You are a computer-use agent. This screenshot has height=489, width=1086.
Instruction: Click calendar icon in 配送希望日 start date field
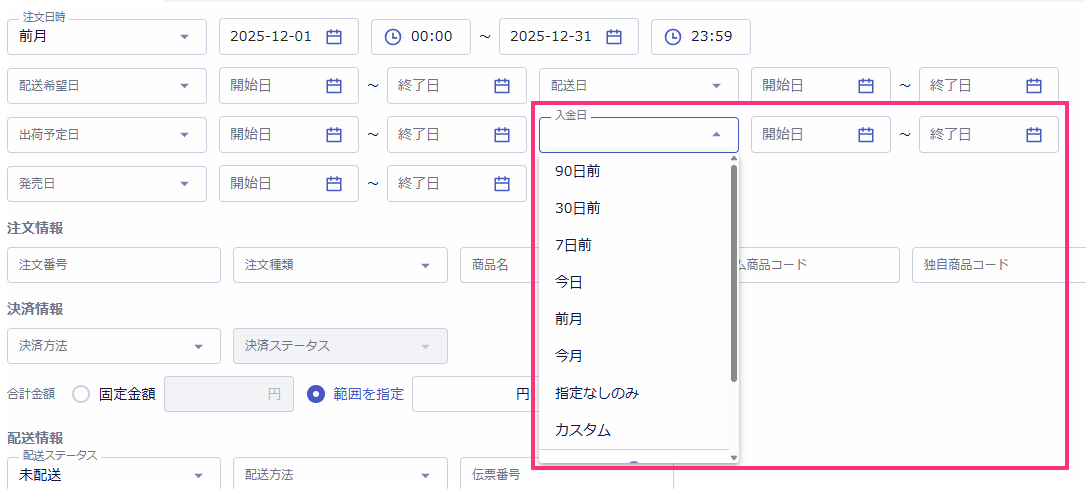tap(334, 86)
